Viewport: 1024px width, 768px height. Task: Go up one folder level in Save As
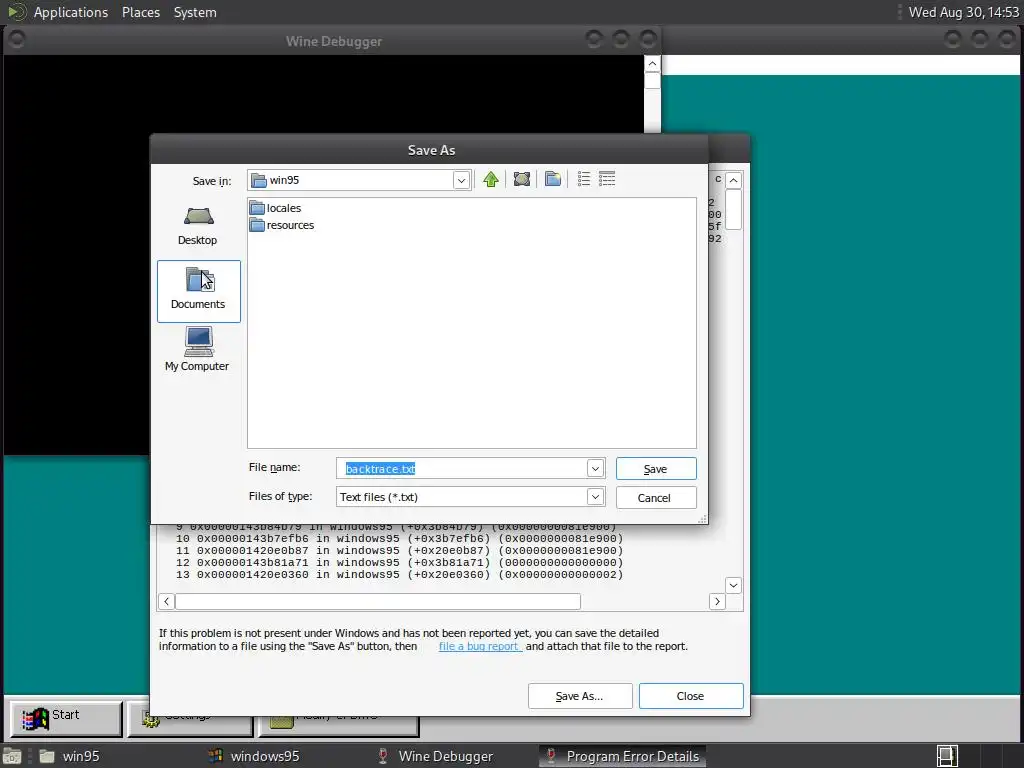[x=491, y=179]
